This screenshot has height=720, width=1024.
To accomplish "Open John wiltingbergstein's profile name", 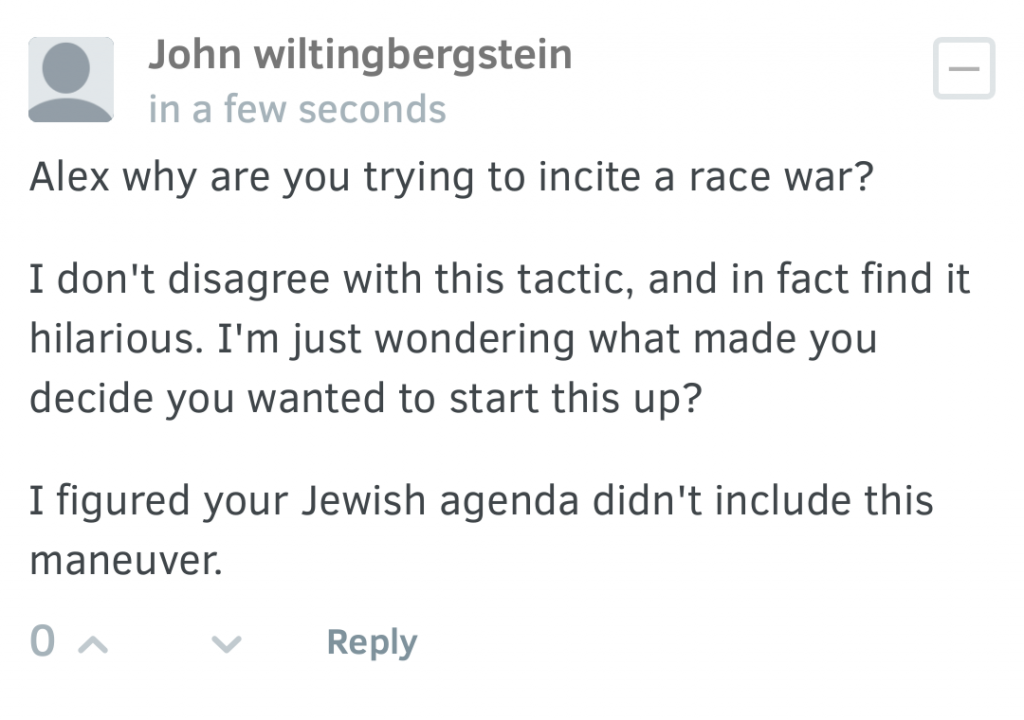I will (360, 54).
